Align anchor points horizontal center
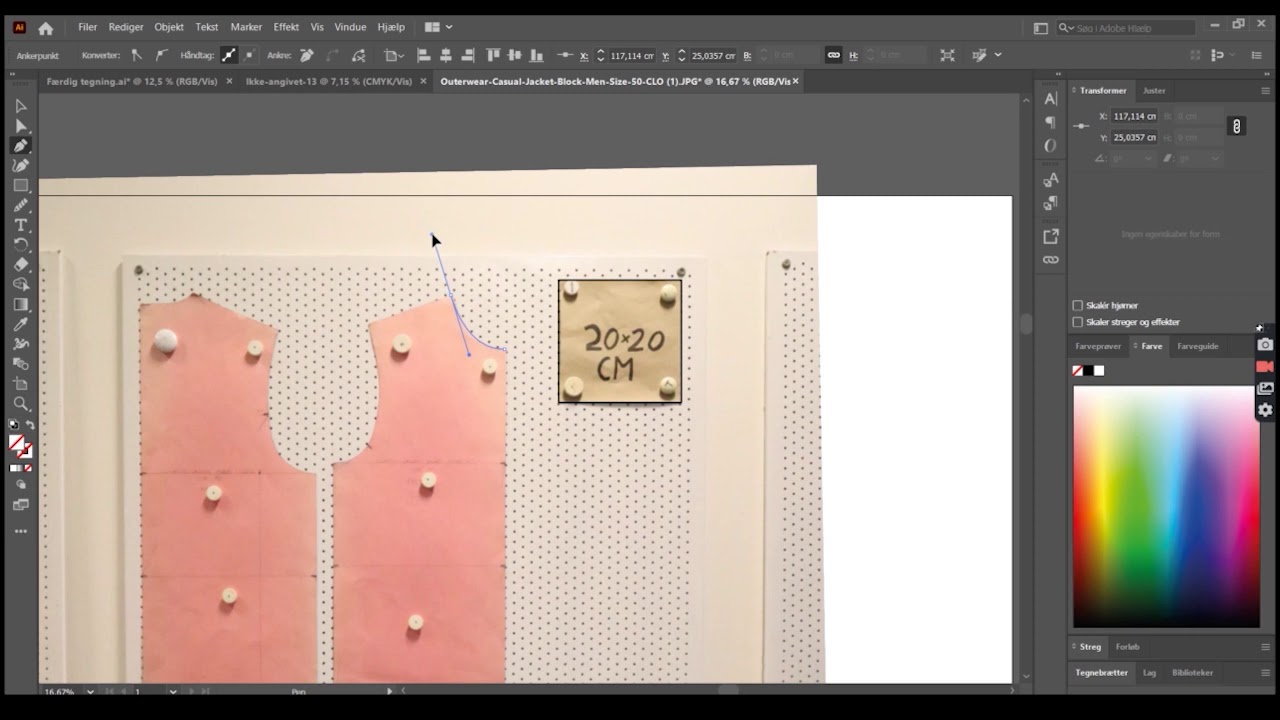 point(446,55)
